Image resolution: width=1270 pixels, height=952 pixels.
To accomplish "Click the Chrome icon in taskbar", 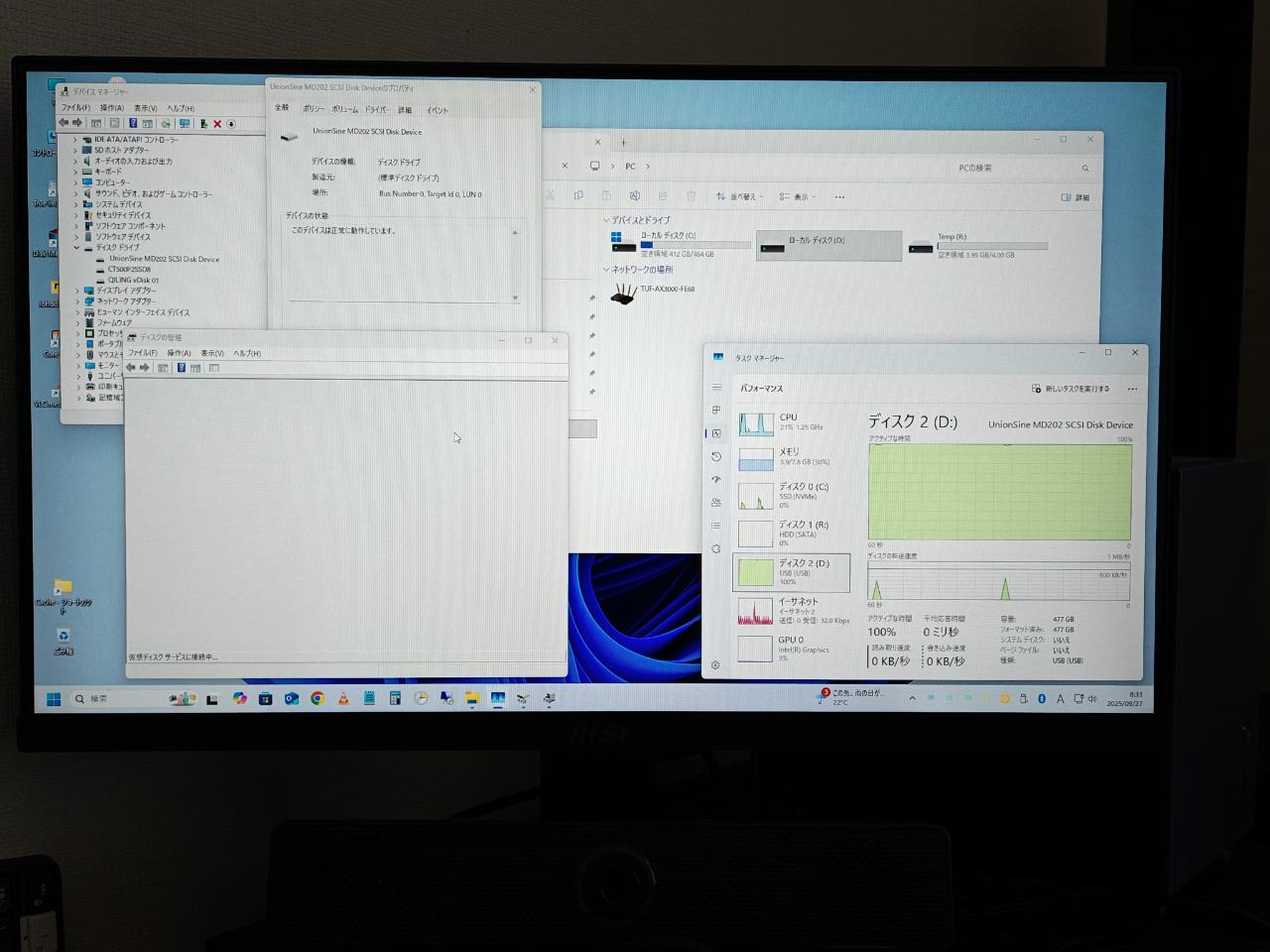I will click(x=317, y=699).
